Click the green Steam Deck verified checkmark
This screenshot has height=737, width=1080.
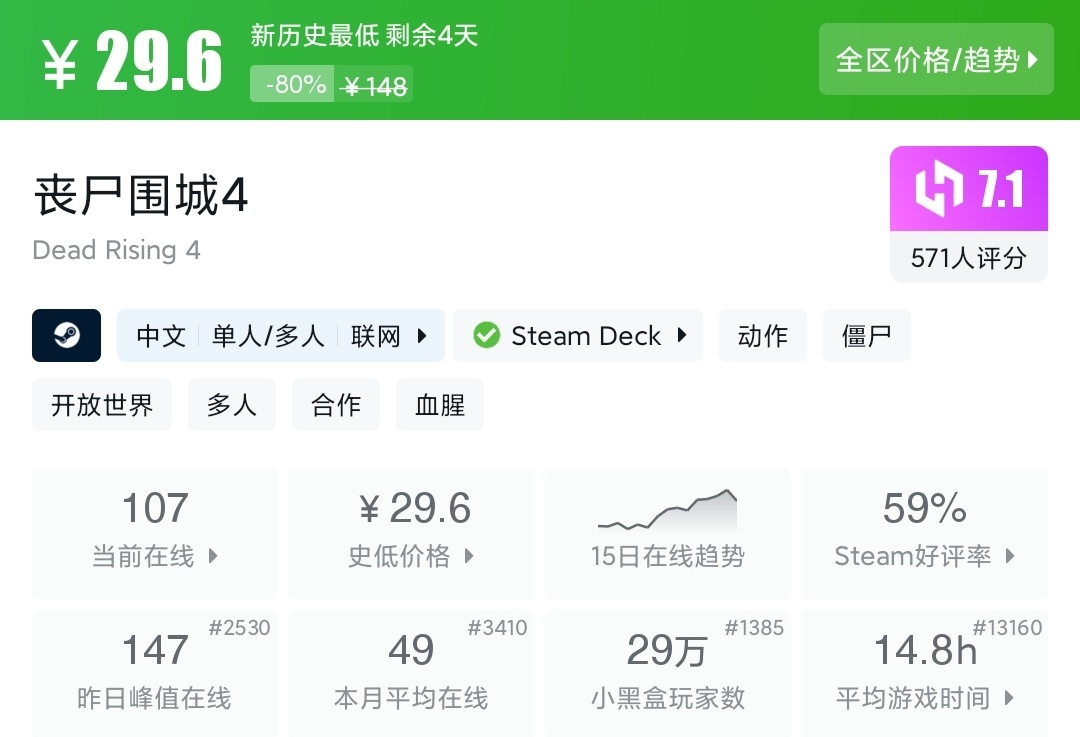click(x=486, y=335)
